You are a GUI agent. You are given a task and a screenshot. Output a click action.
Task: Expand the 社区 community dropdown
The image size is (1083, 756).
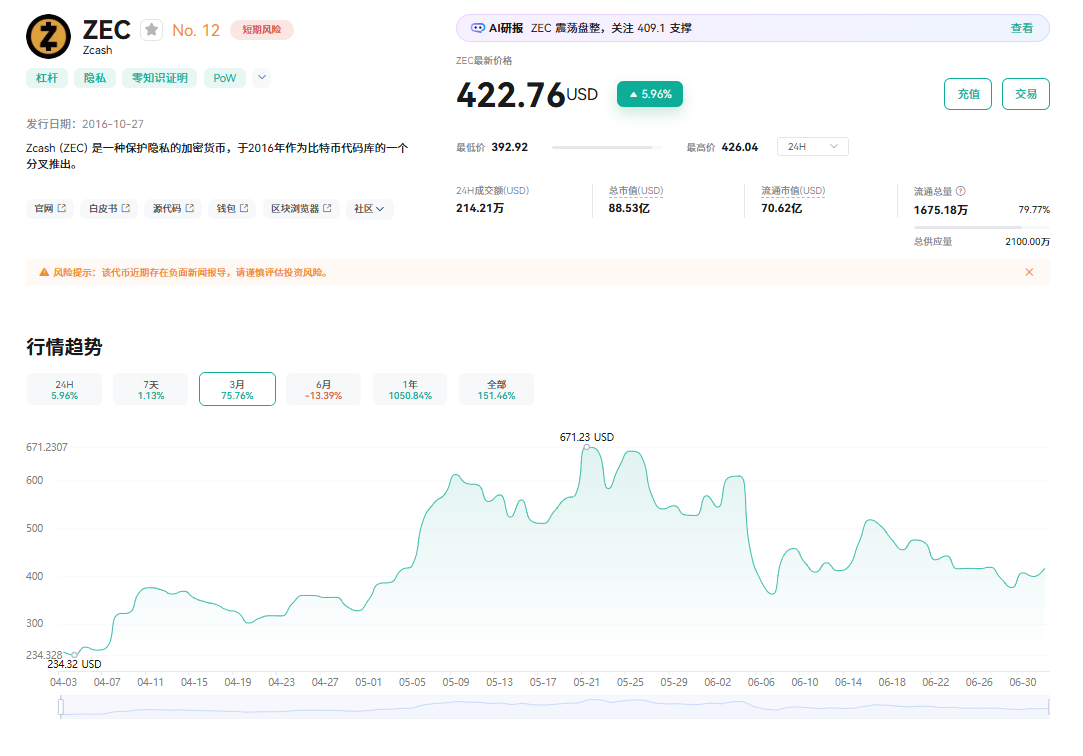tap(370, 209)
